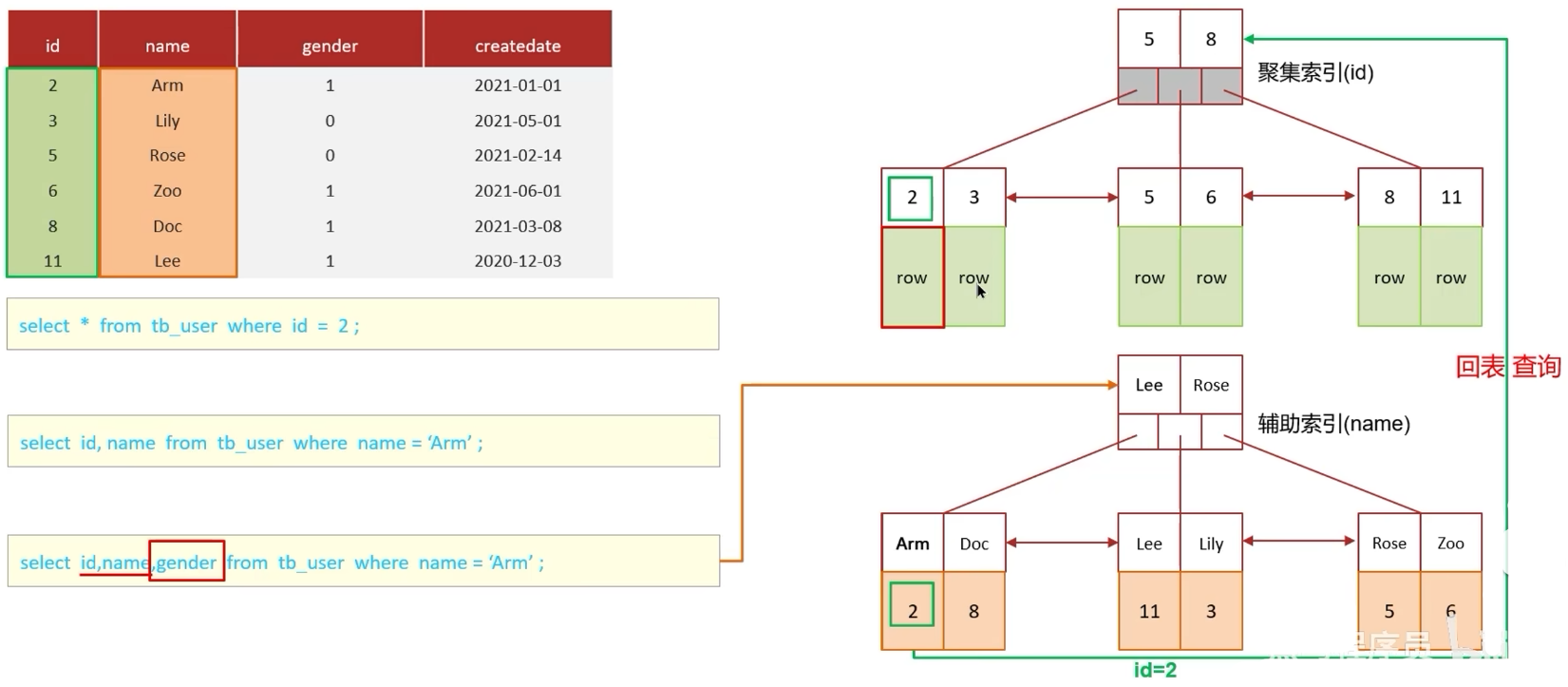This screenshot has height=687, width=1568.
Task: Click leaf key 11 in the clustered index
Action: (x=1451, y=198)
